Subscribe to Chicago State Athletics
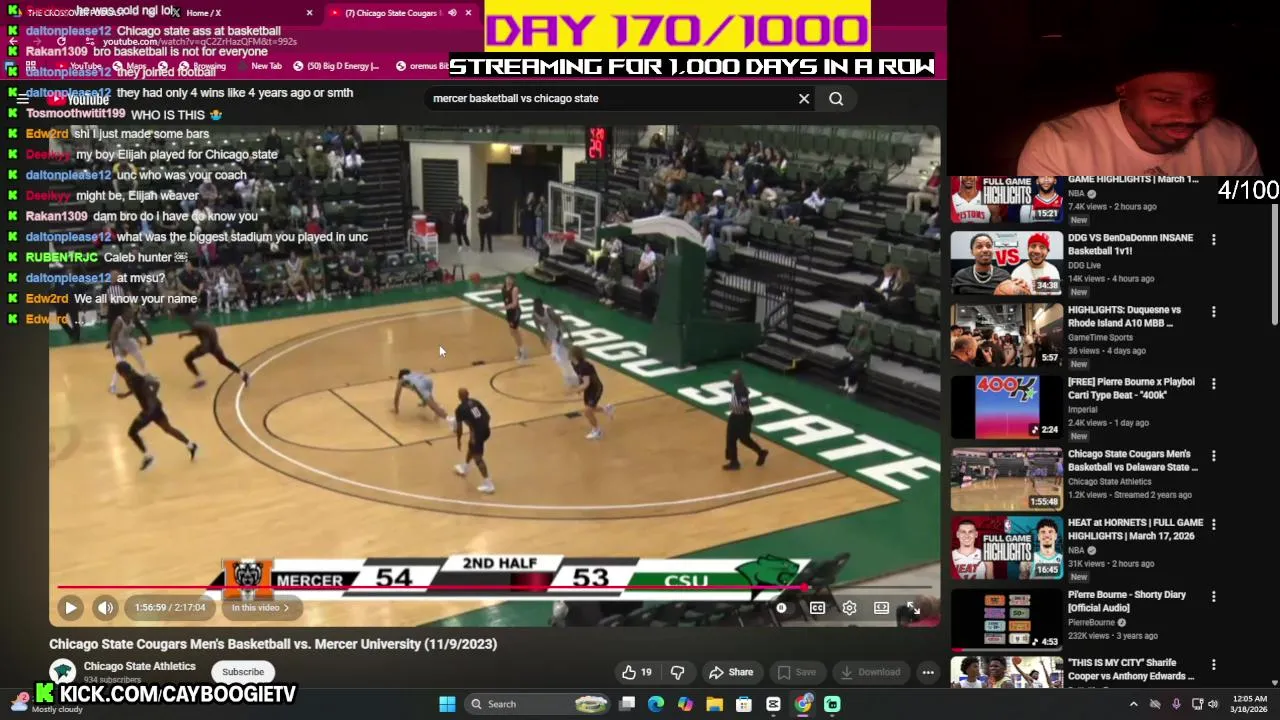This screenshot has width=1280, height=720. [x=243, y=672]
